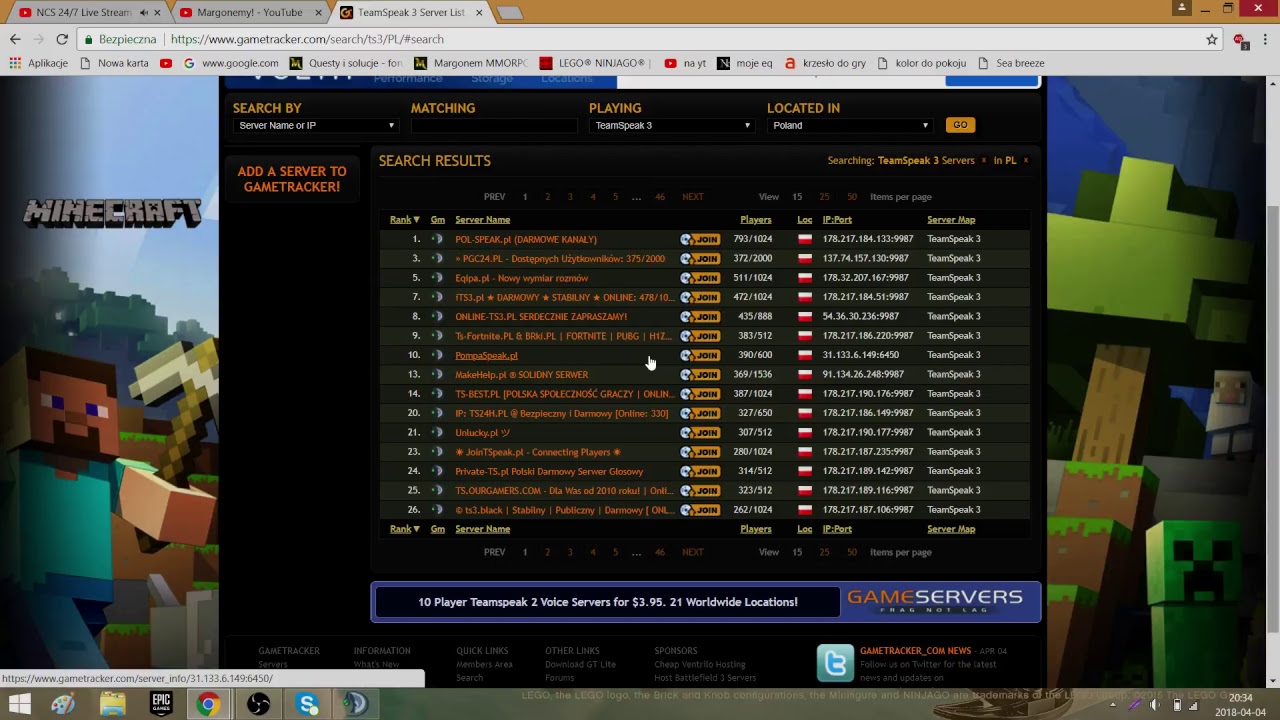The width and height of the screenshot is (1280, 720).
Task: Join the Private-TS.pl server
Action: tap(700, 471)
